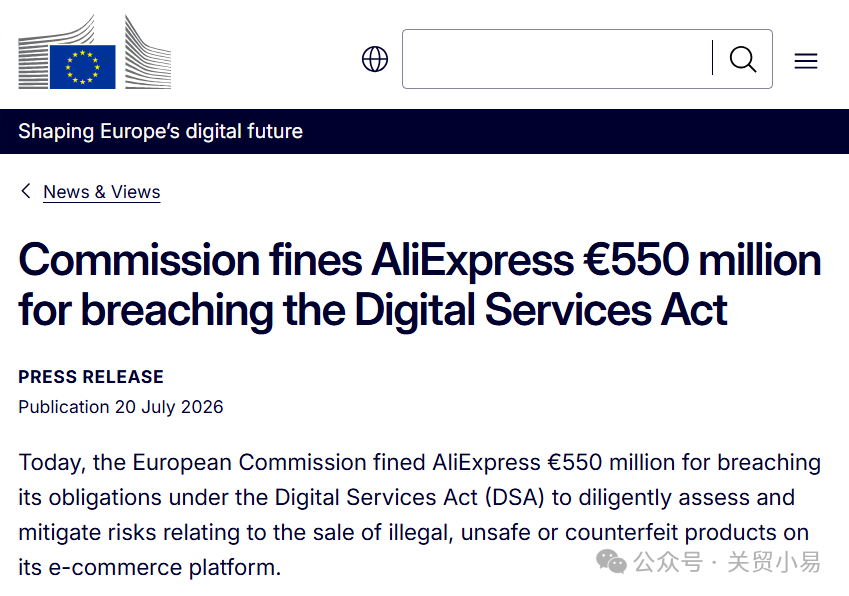Click the curved building graphic right of flag
The height and width of the screenshot is (596, 849).
[x=148, y=52]
